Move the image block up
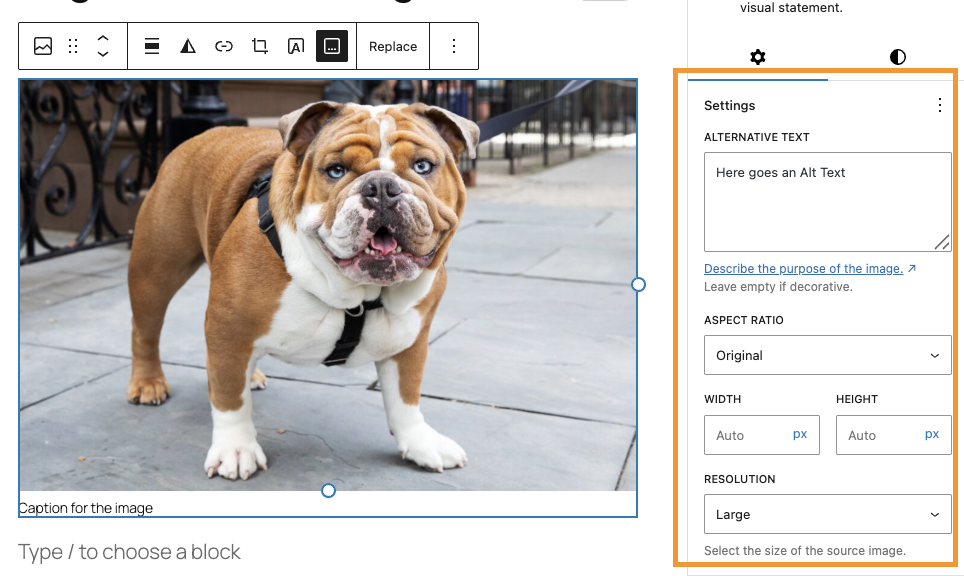 [x=102, y=38]
